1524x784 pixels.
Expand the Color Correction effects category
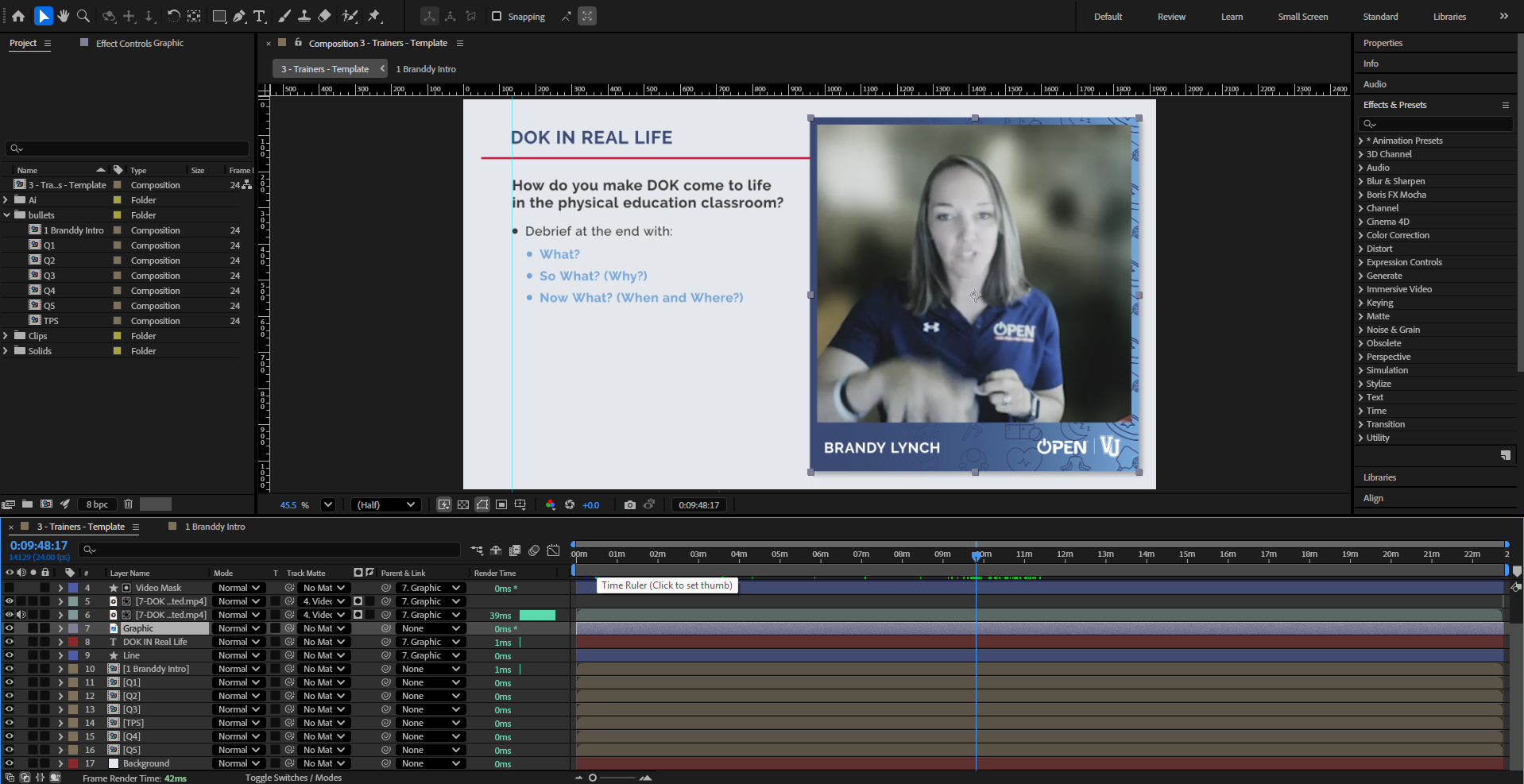point(1360,235)
